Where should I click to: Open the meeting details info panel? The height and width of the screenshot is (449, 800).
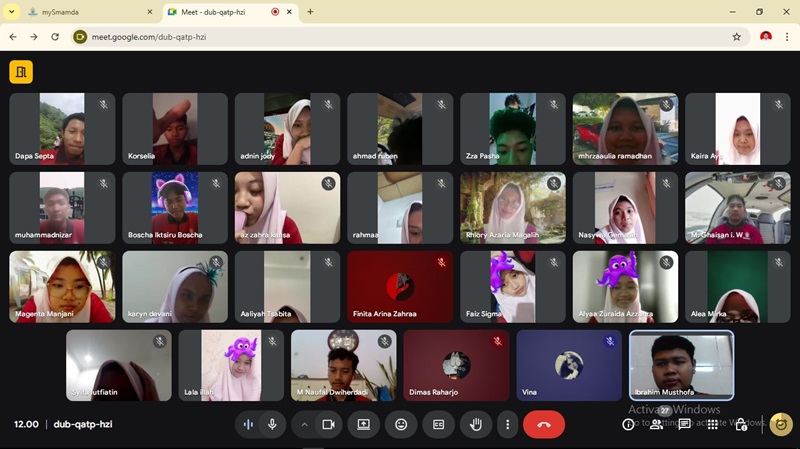point(628,424)
